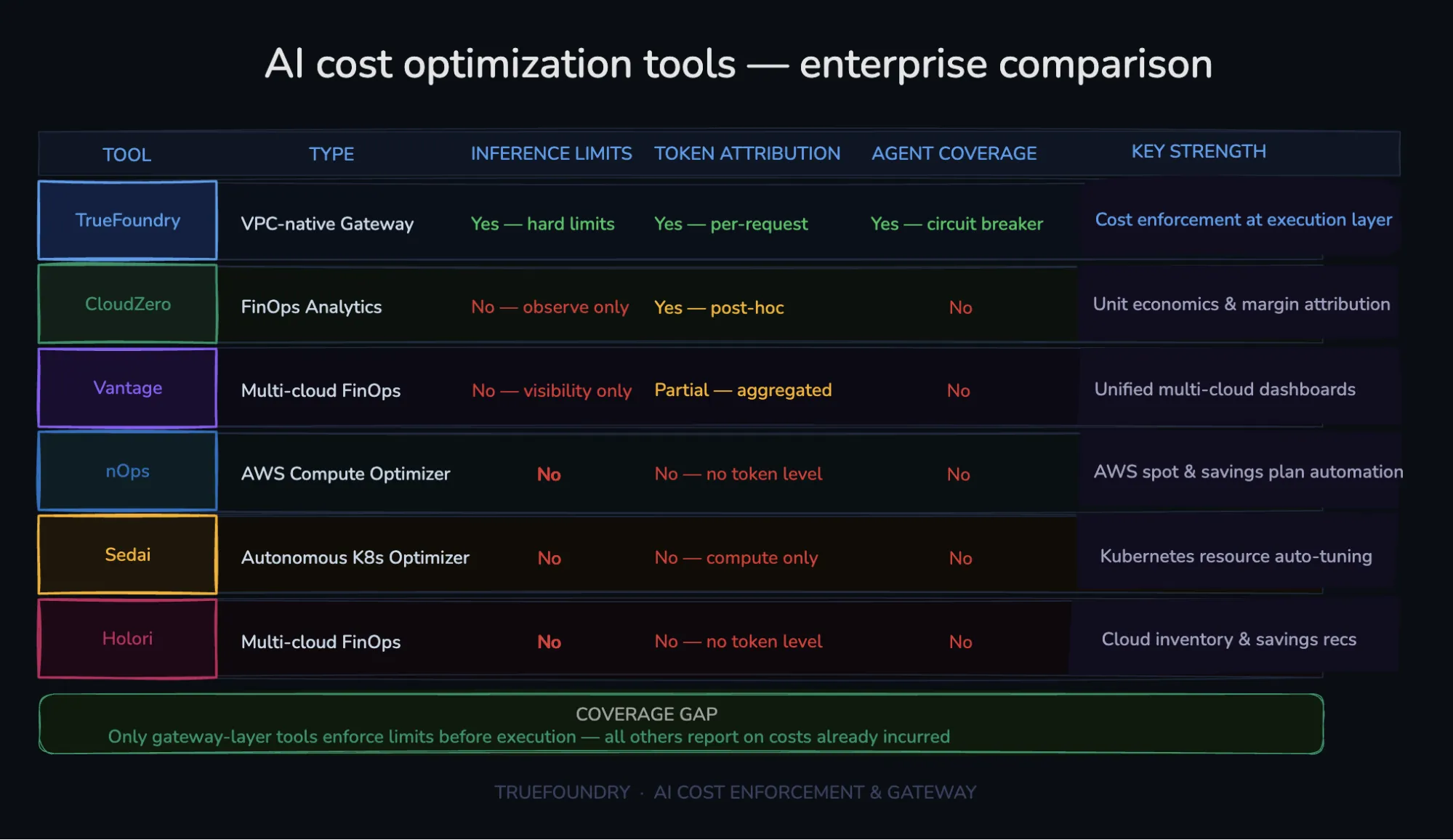Click the KEY STRENGTH column header

(1199, 151)
